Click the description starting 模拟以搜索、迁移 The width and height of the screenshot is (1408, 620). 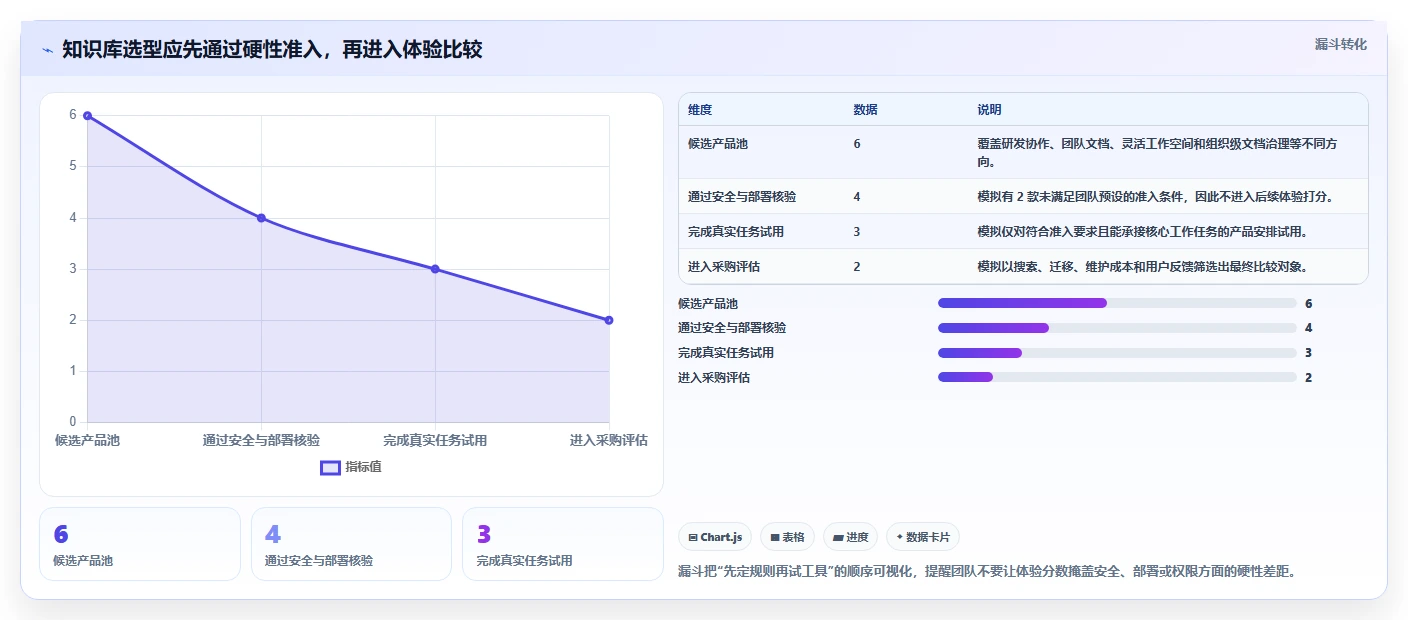coord(1143,266)
